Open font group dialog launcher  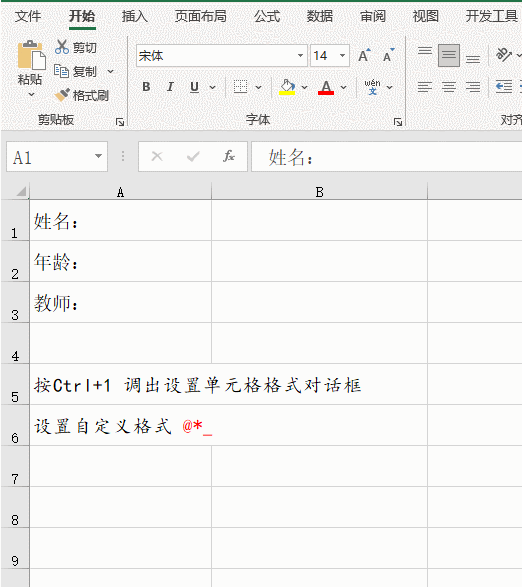398,122
